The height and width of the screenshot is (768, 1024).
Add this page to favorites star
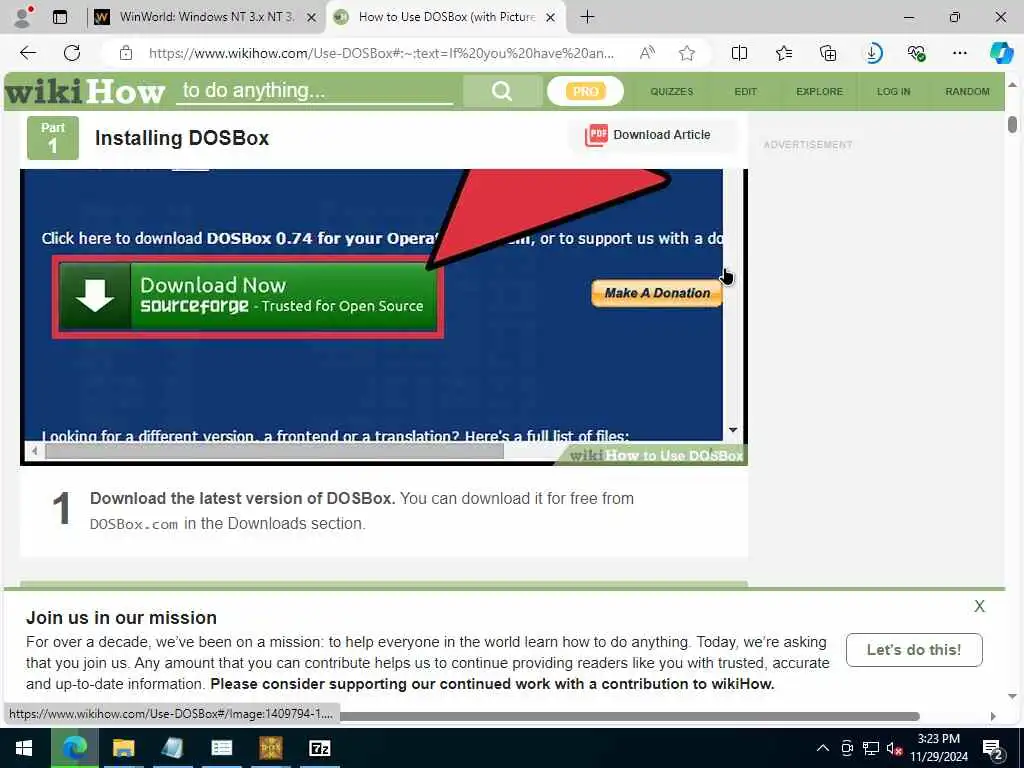pos(686,53)
